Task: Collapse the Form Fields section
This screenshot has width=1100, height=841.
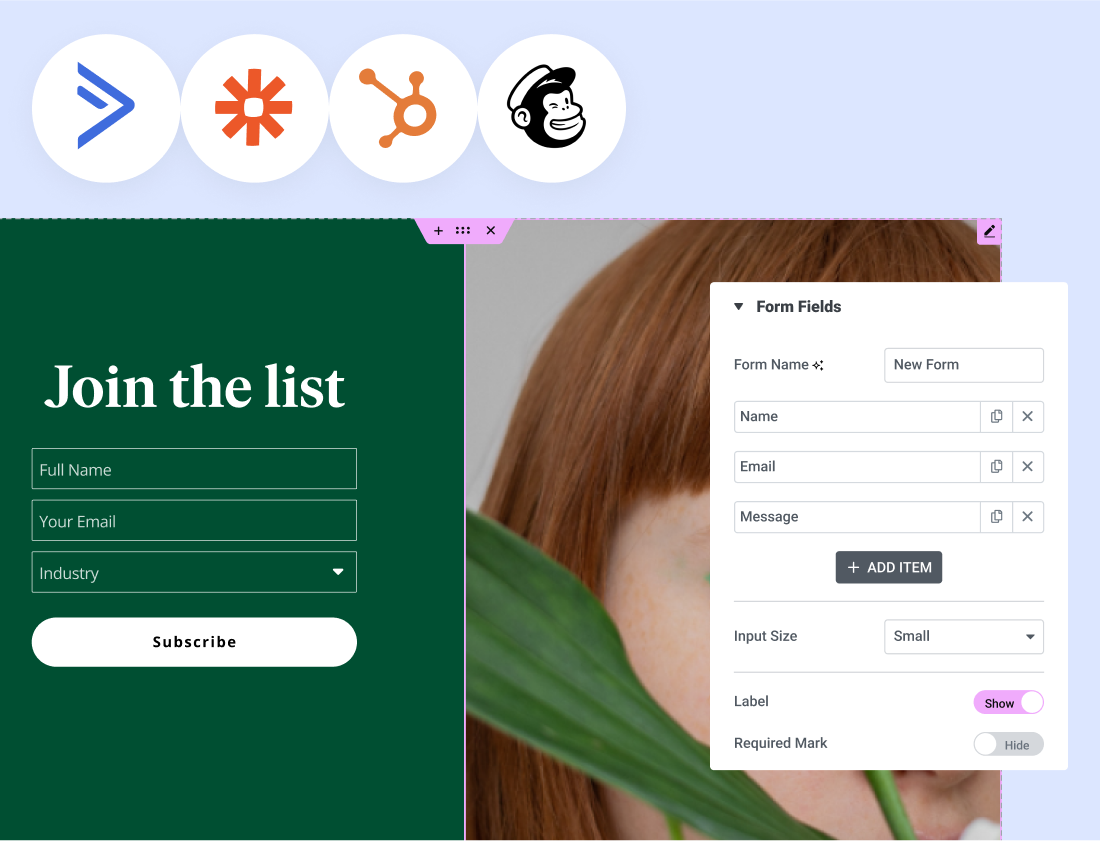Action: [x=738, y=307]
